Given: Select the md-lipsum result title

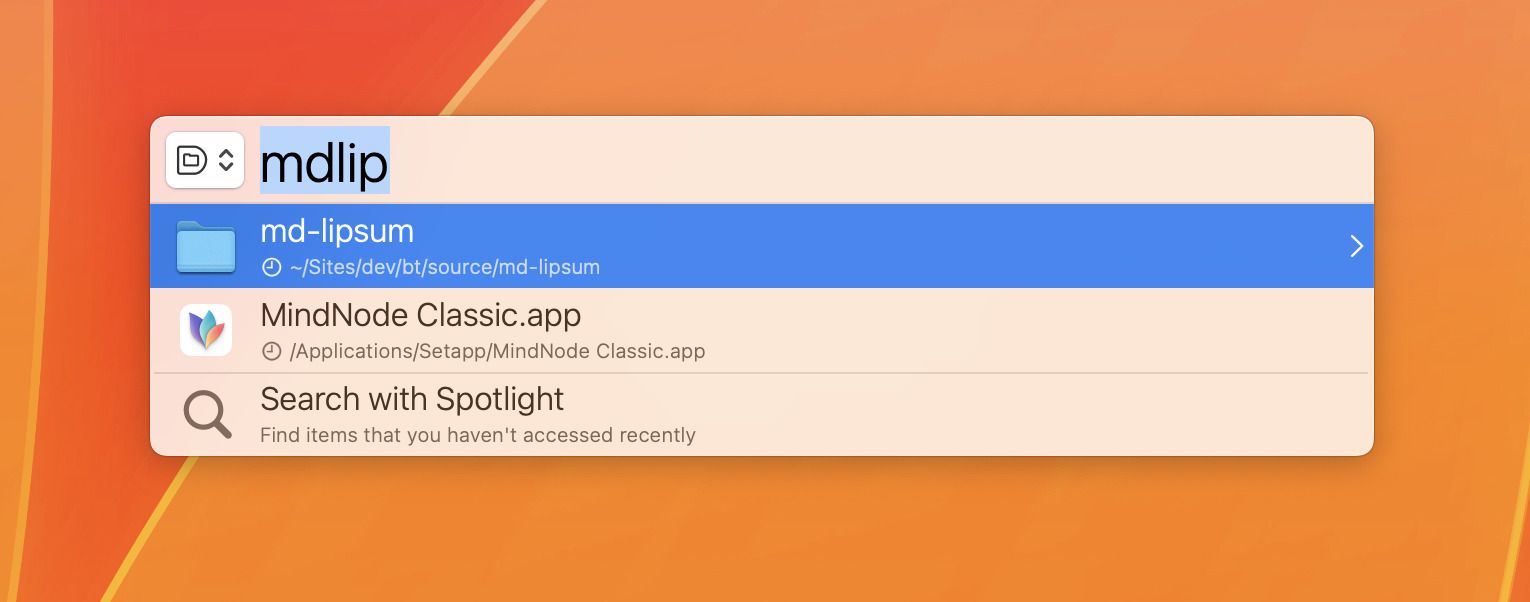Looking at the screenshot, I should pos(336,231).
